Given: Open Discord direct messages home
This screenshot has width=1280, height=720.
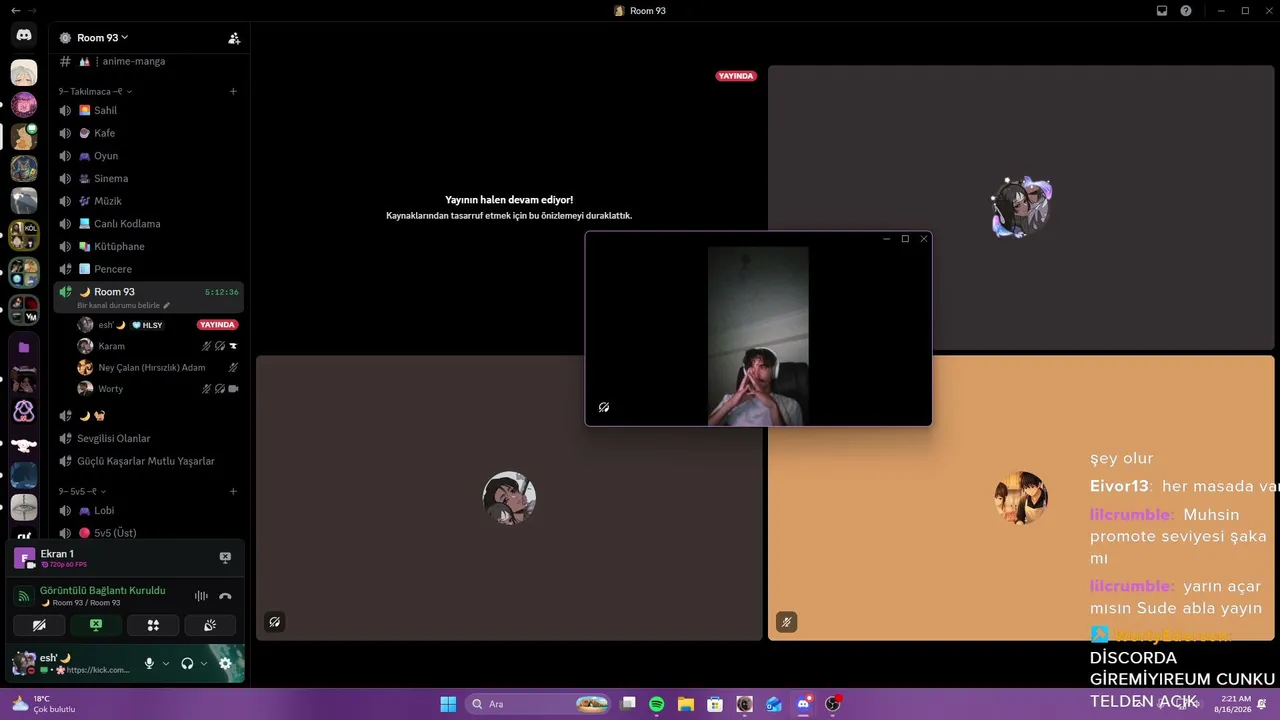Looking at the screenshot, I should pos(24,35).
